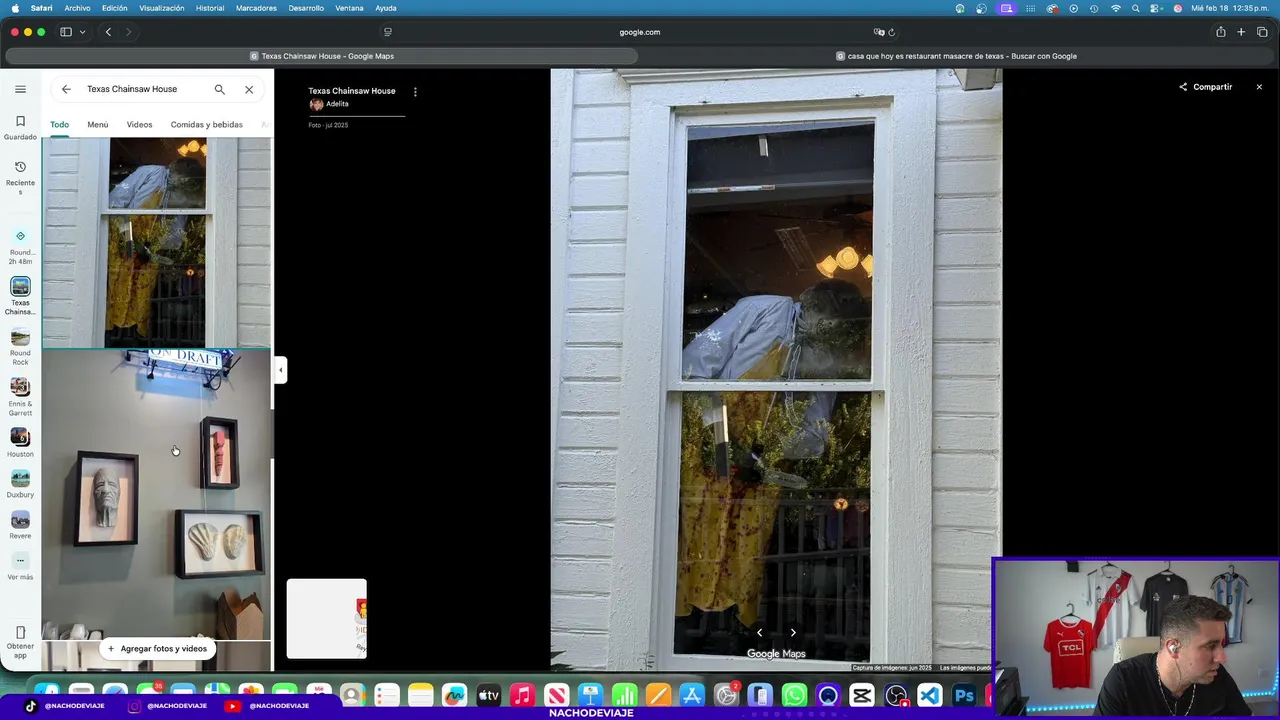The height and width of the screenshot is (720, 1280).
Task: Open Duxbury recent place shortcut
Action: pyautogui.click(x=20, y=484)
